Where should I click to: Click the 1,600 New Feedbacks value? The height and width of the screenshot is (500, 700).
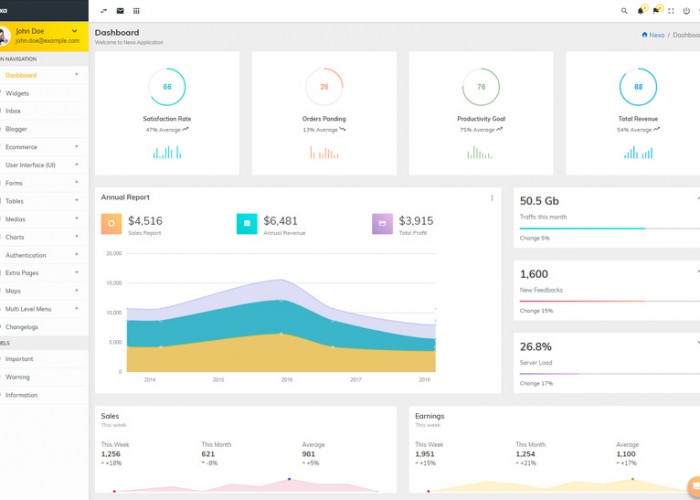[534, 274]
